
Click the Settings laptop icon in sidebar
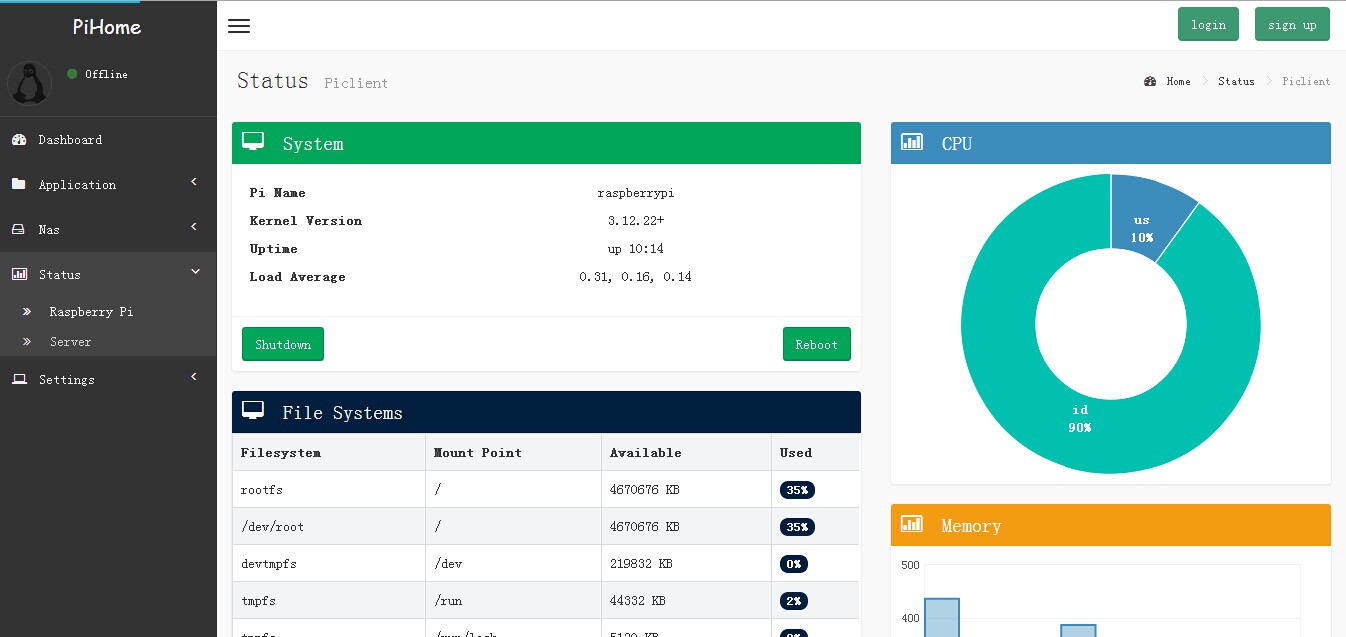tap(19, 380)
